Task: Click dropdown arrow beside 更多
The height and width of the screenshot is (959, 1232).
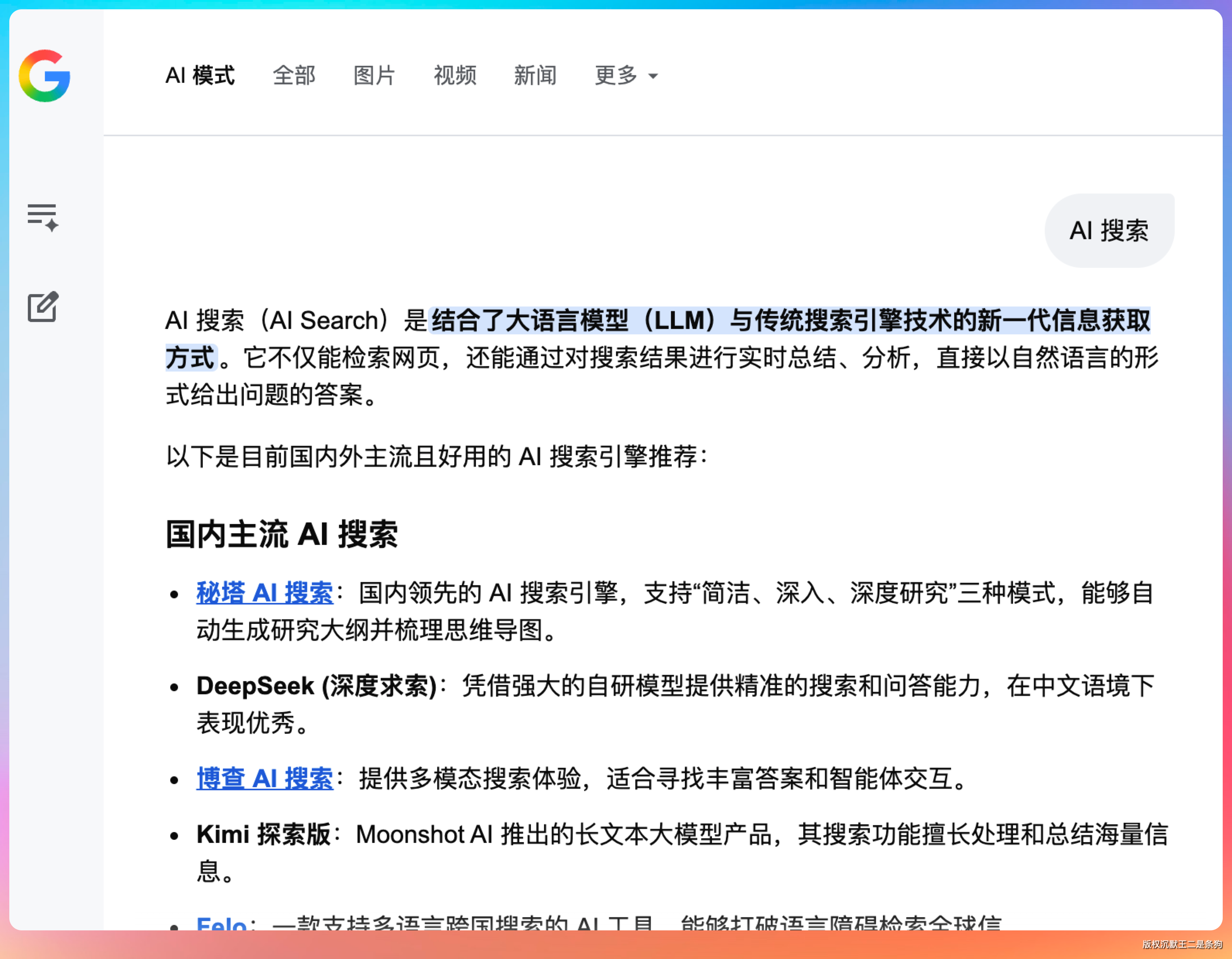Action: tap(653, 76)
